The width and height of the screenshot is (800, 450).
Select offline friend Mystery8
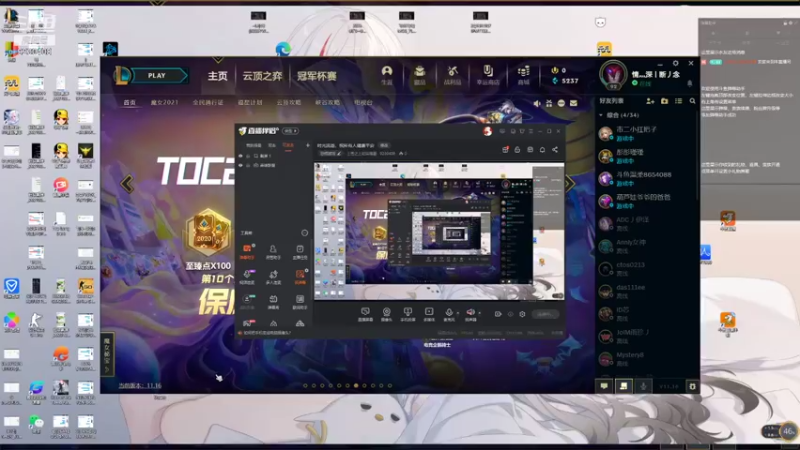[647, 359]
